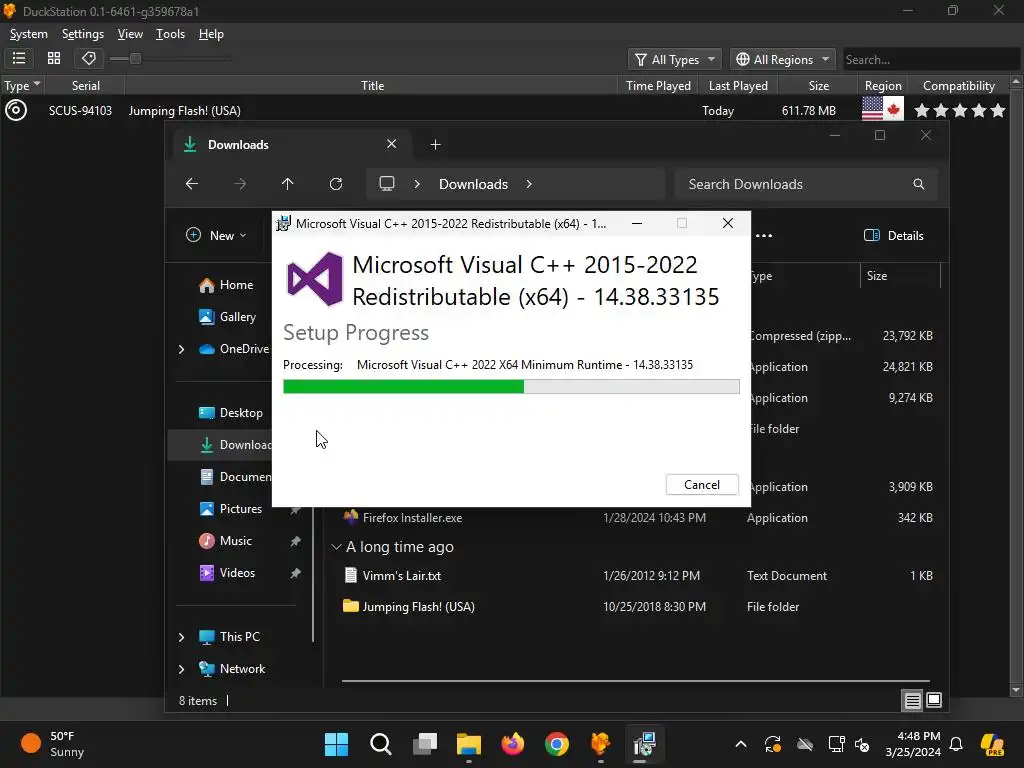Expand the This PC tree node

click(x=182, y=637)
